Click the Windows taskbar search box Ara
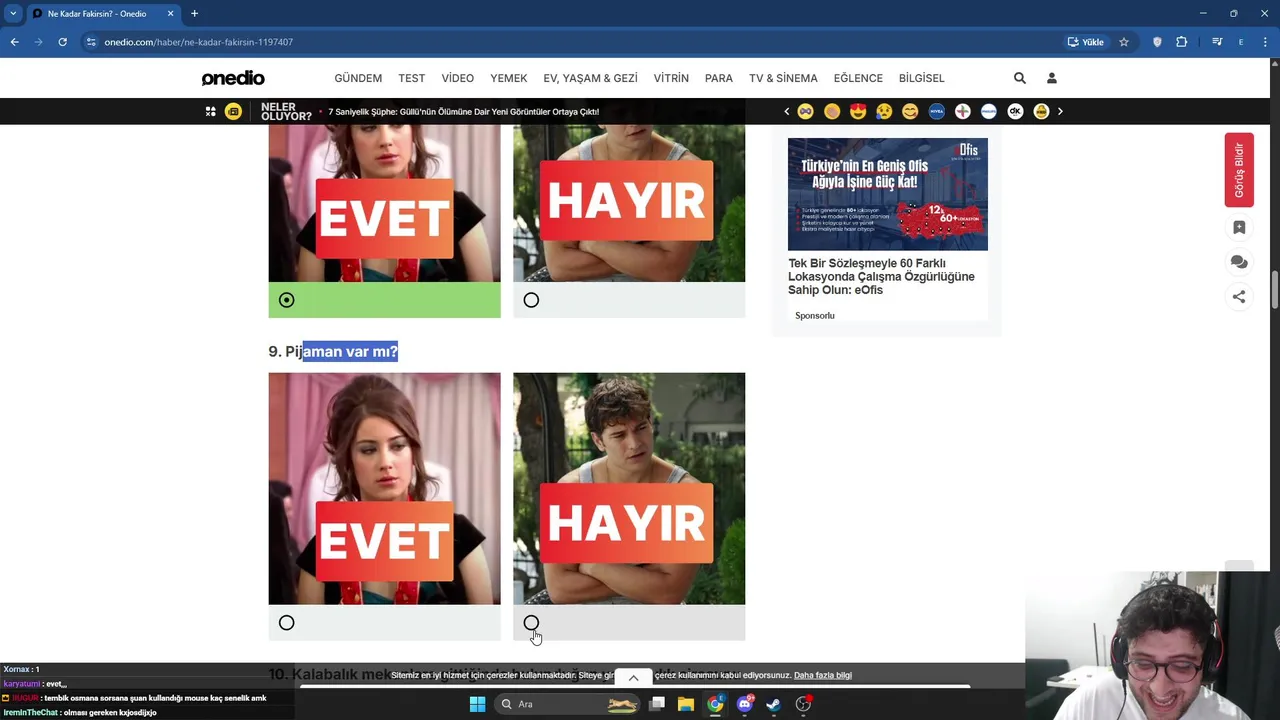Viewport: 1280px width, 720px height. tap(565, 704)
